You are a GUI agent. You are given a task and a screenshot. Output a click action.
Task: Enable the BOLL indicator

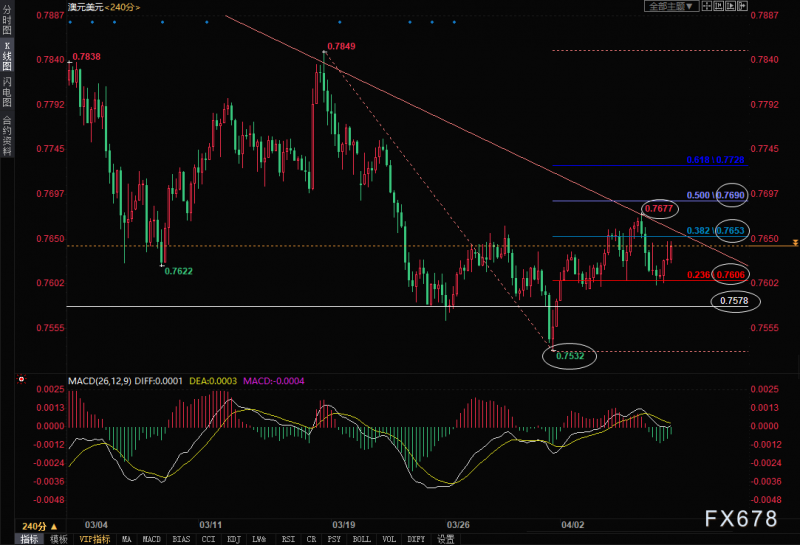click(362, 539)
